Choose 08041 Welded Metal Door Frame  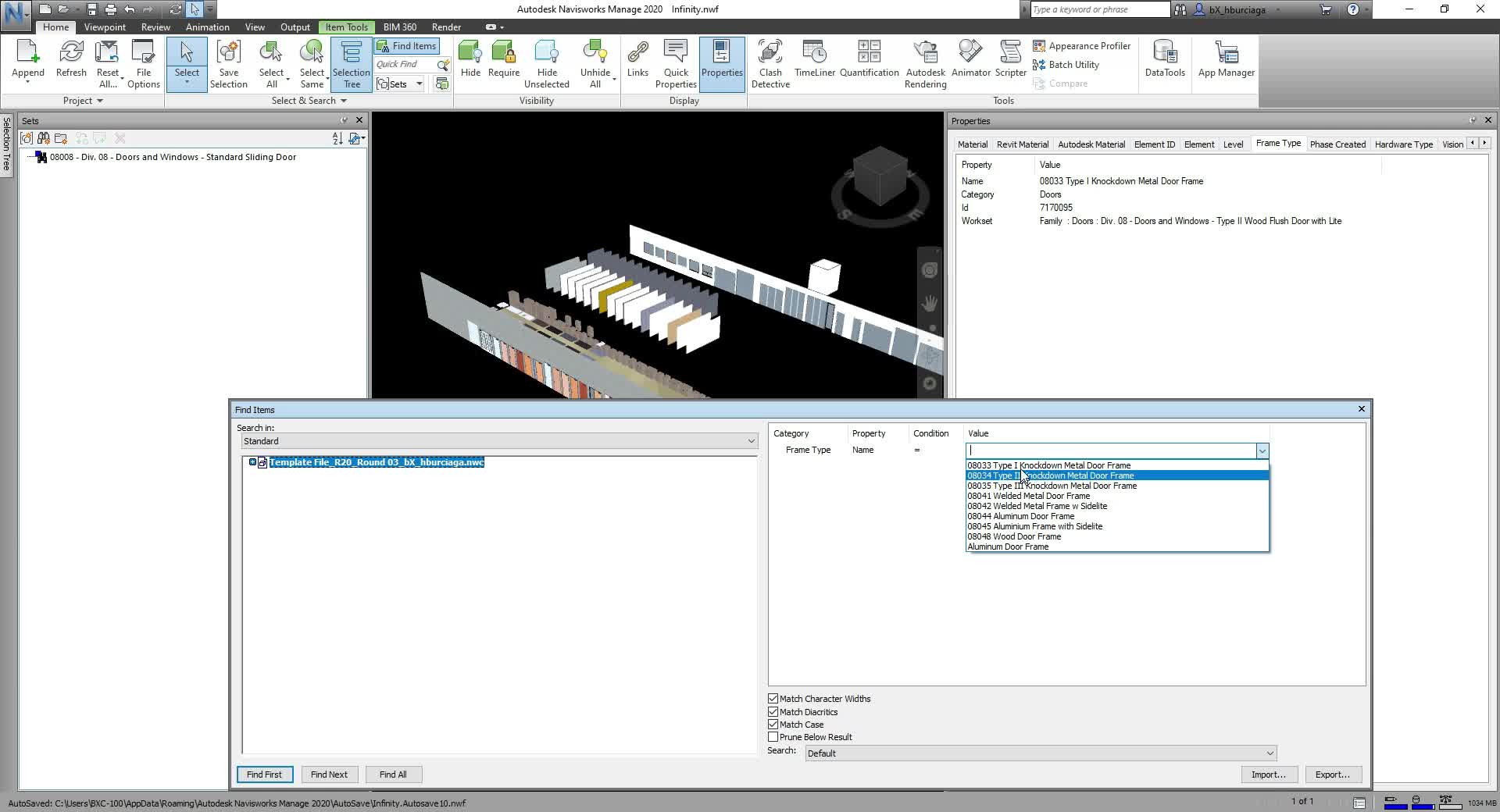pos(1117,496)
